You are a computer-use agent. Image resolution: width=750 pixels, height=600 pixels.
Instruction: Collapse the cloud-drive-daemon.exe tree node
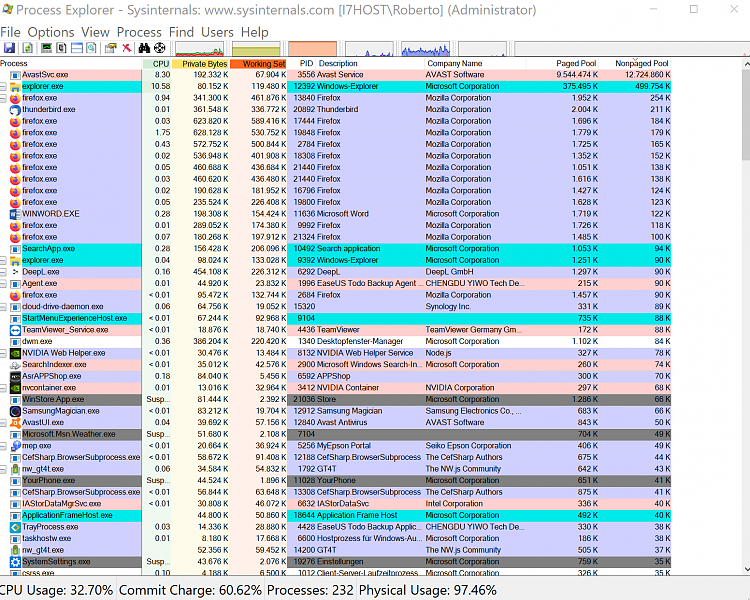pyautogui.click(x=3, y=307)
